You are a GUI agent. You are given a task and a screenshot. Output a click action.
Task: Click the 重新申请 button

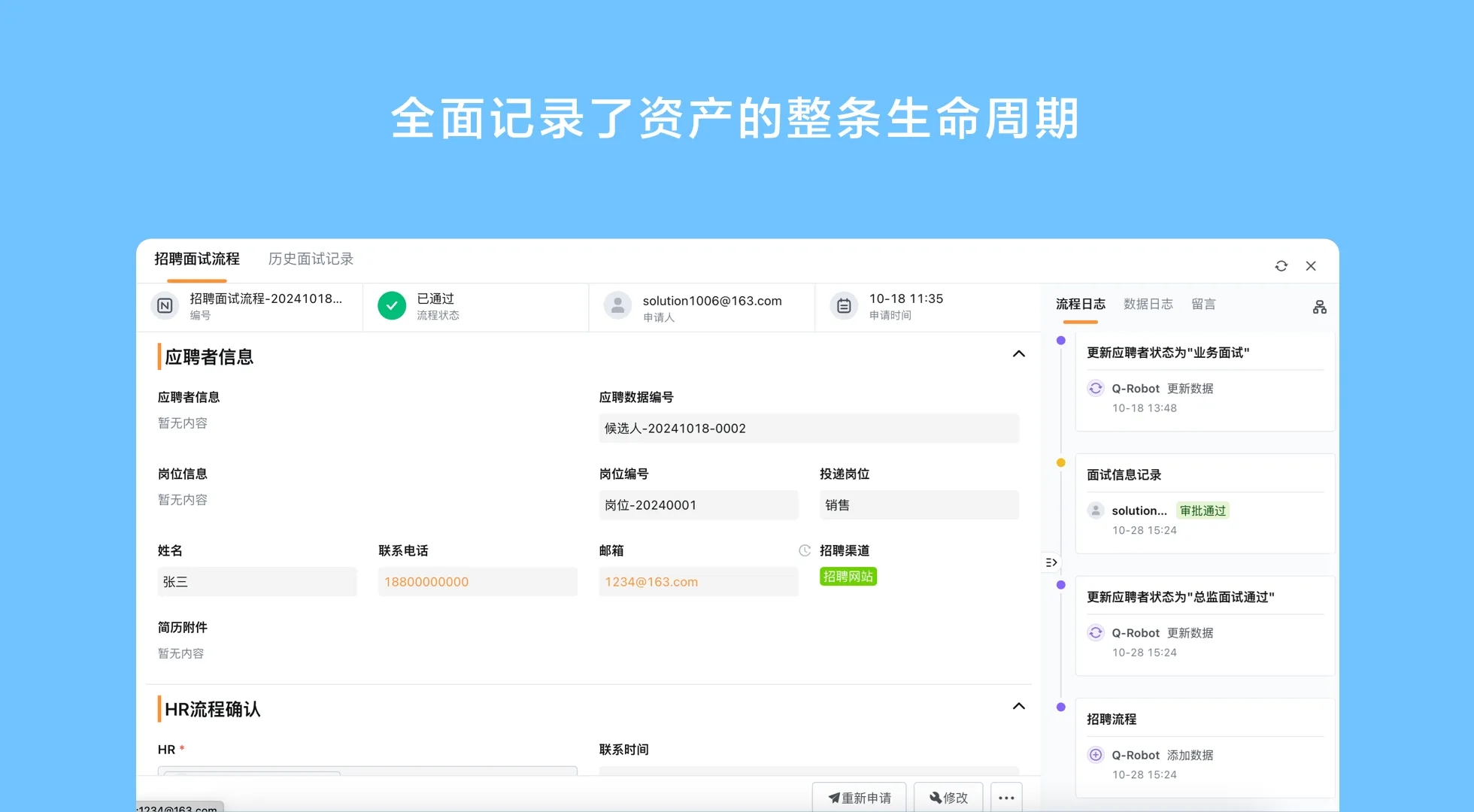(x=859, y=797)
